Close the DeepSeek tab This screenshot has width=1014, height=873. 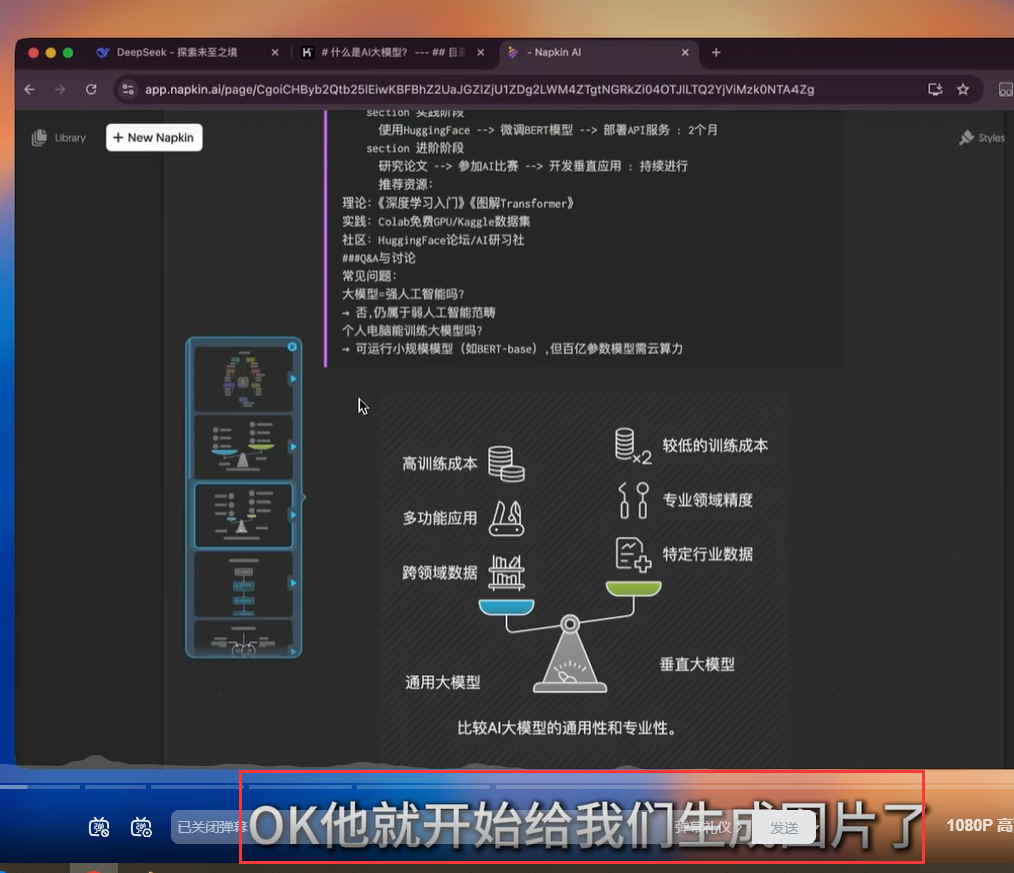coord(275,52)
